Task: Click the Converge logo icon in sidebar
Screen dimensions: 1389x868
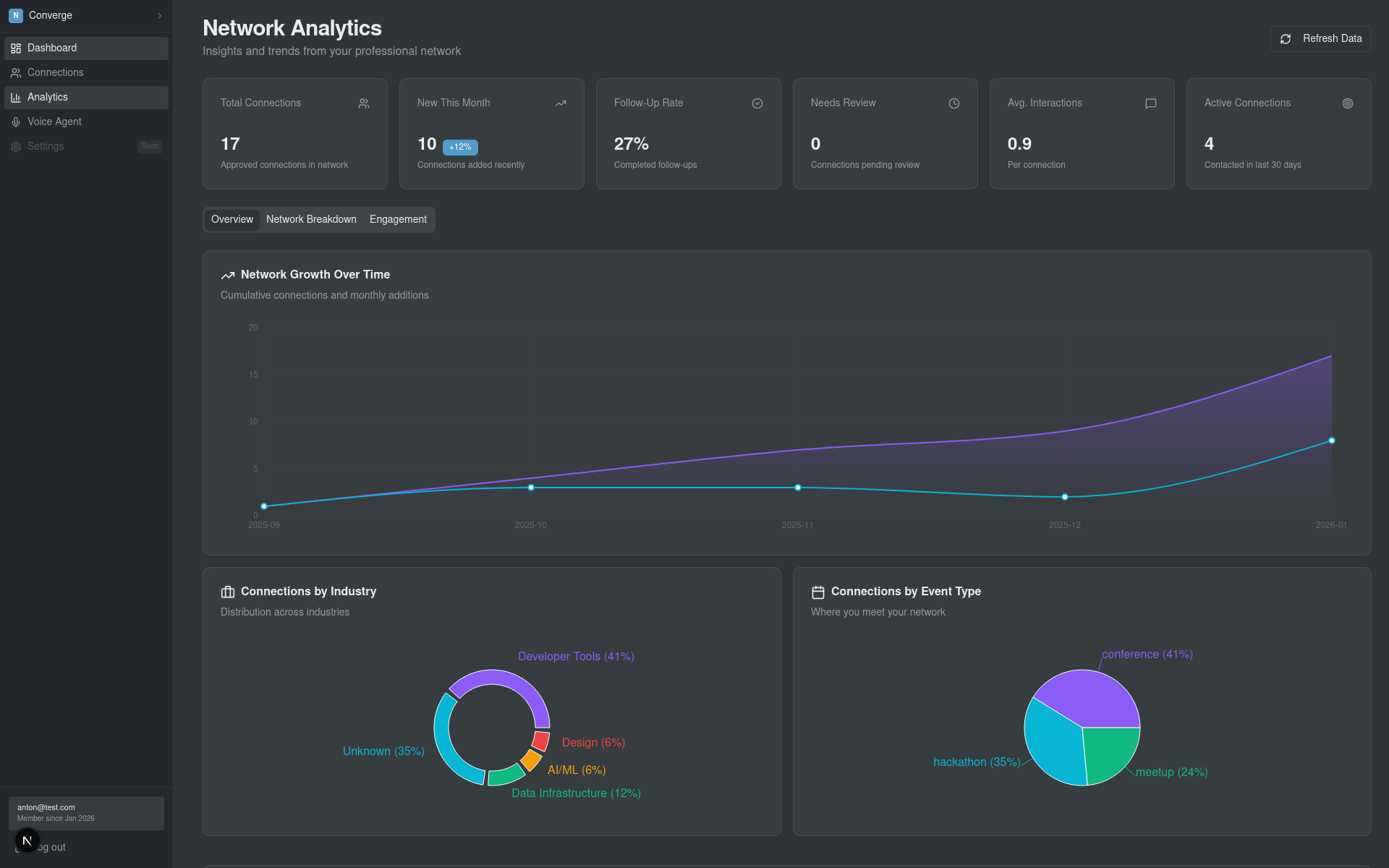Action: click(x=16, y=15)
